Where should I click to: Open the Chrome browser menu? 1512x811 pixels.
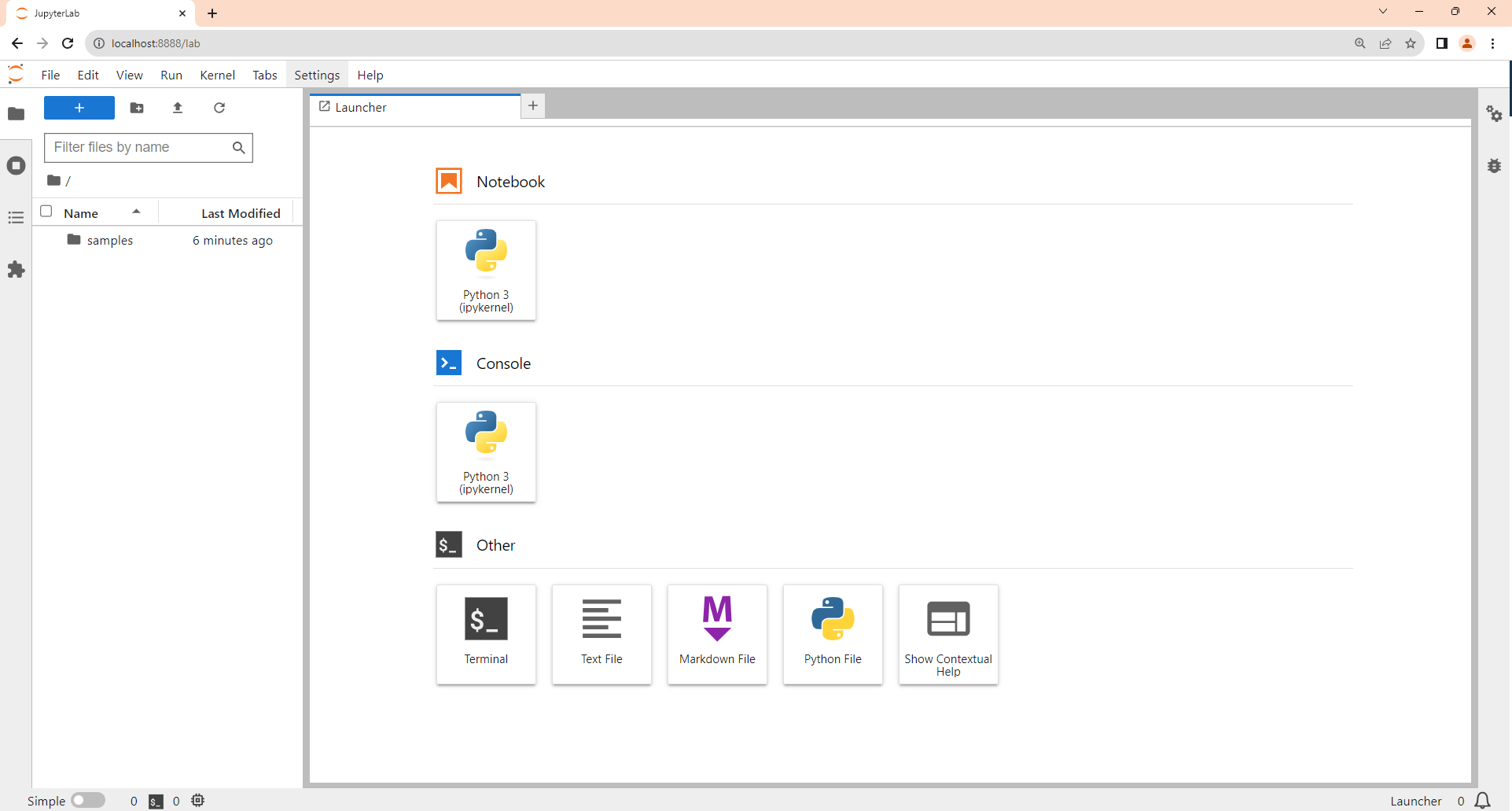pos(1493,43)
